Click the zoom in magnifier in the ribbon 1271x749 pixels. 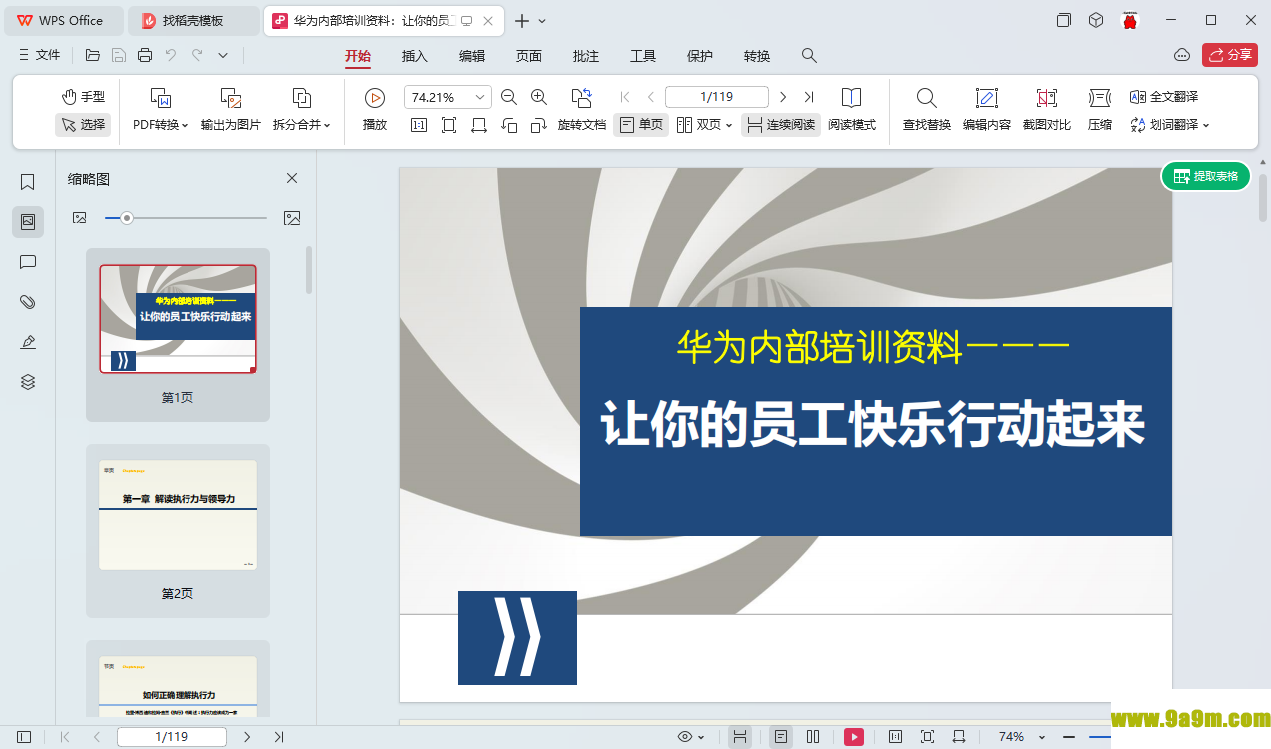(539, 97)
